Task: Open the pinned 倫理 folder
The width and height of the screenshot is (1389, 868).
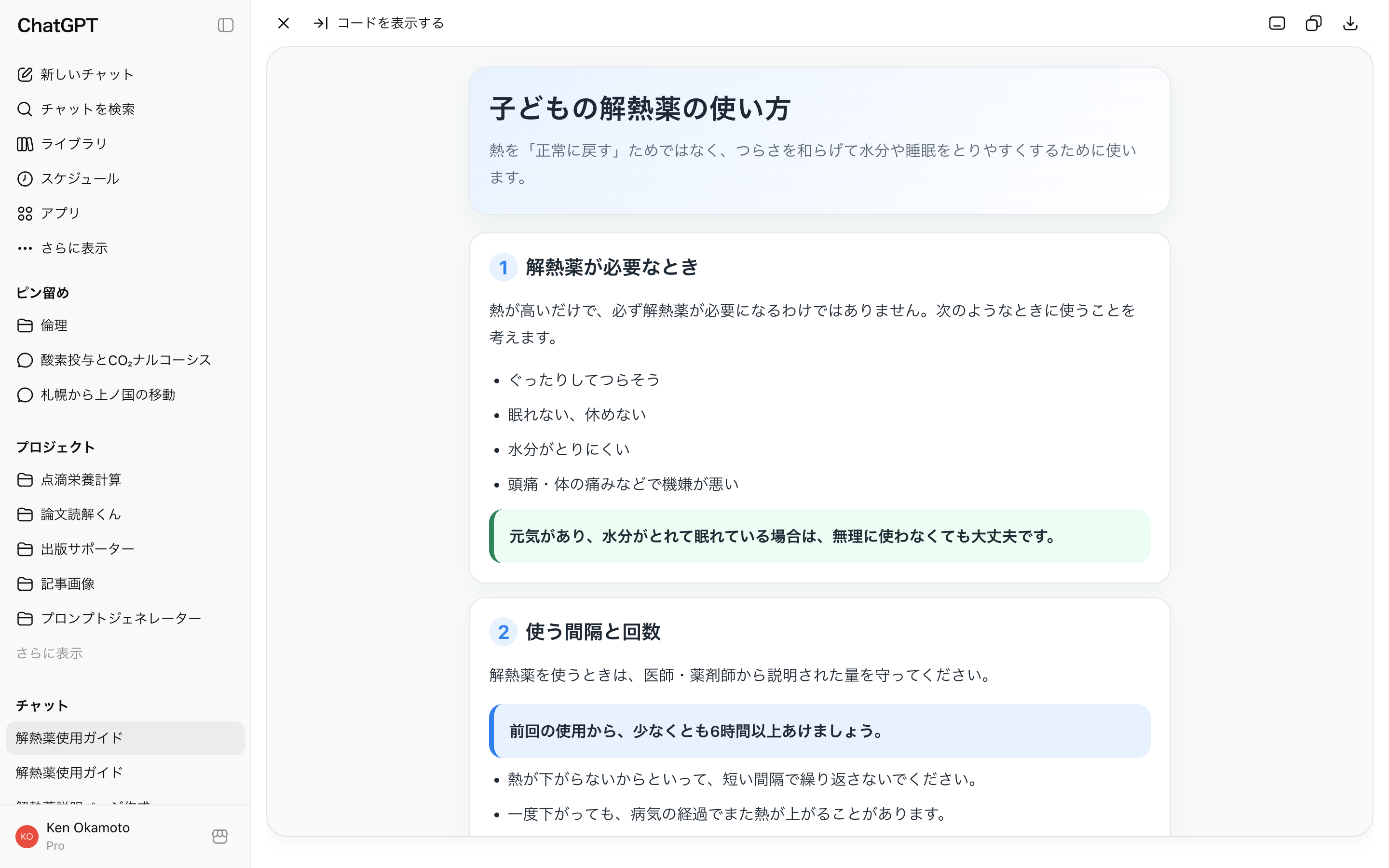Action: click(125, 325)
